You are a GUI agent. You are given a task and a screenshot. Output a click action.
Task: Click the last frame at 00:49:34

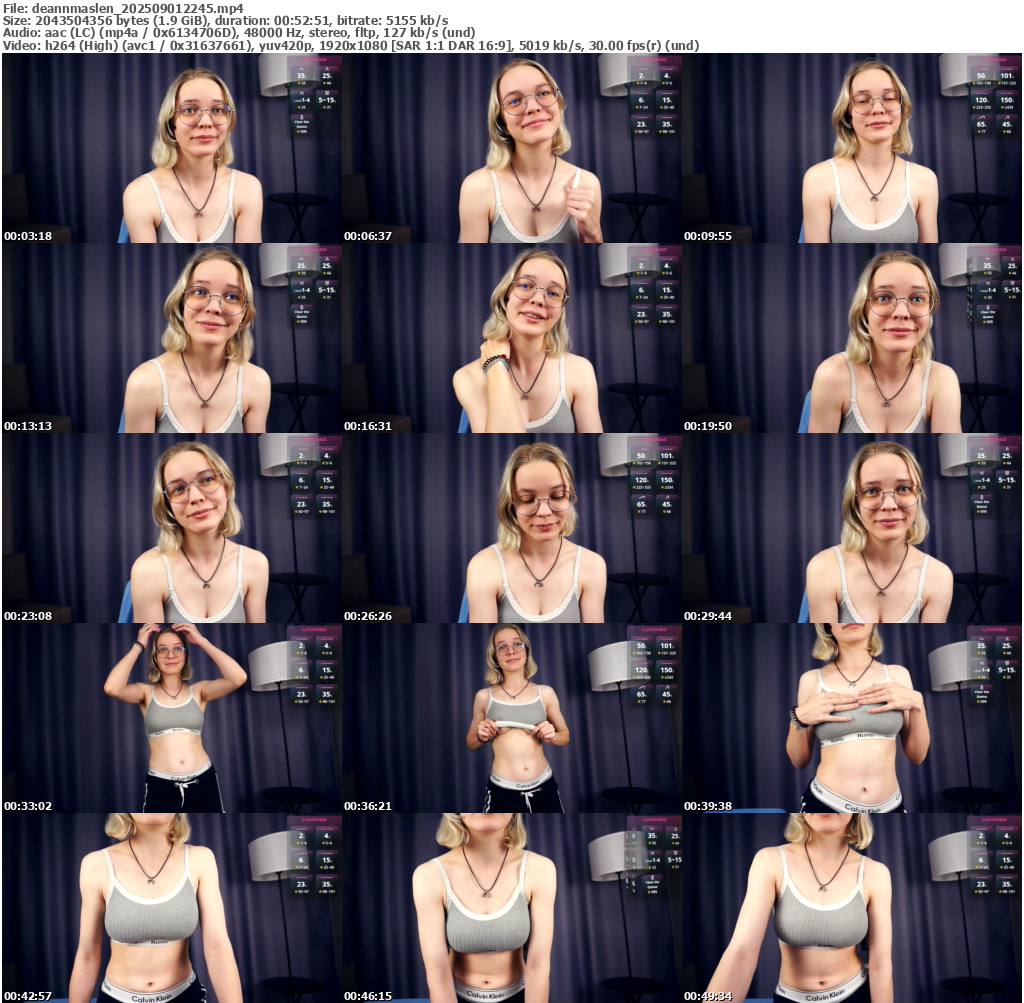click(852, 908)
